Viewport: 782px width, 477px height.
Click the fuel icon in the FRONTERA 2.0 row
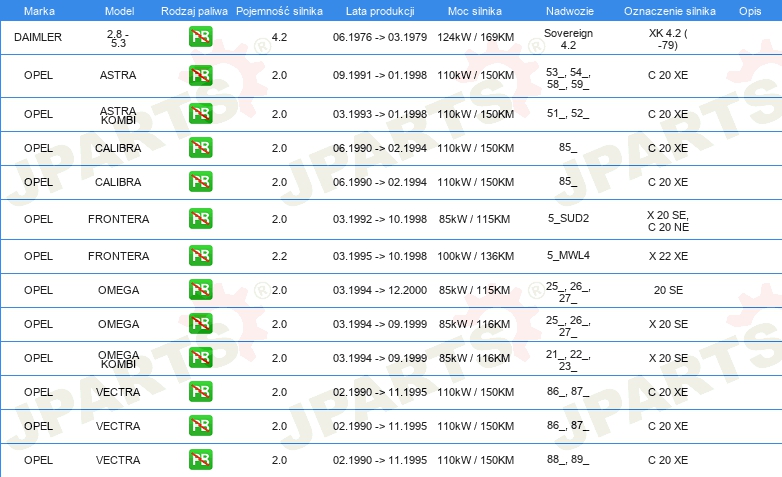(200, 219)
